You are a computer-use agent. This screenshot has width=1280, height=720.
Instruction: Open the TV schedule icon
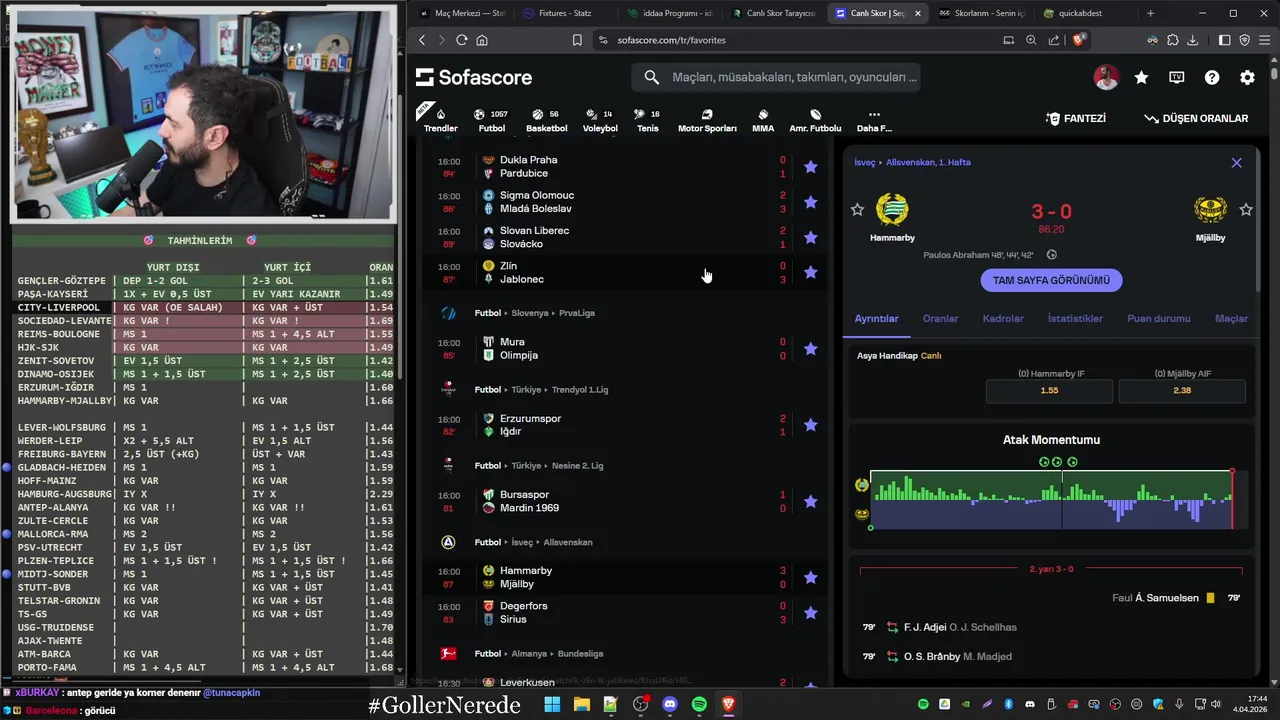coord(1177,77)
